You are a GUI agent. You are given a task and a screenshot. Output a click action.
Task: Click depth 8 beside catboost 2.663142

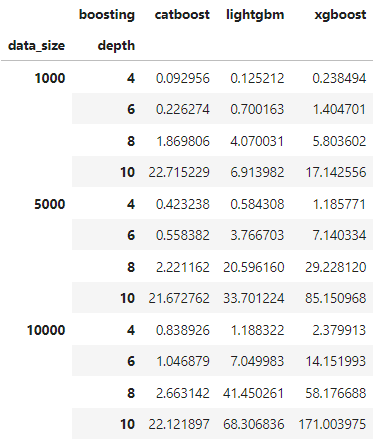click(131, 393)
